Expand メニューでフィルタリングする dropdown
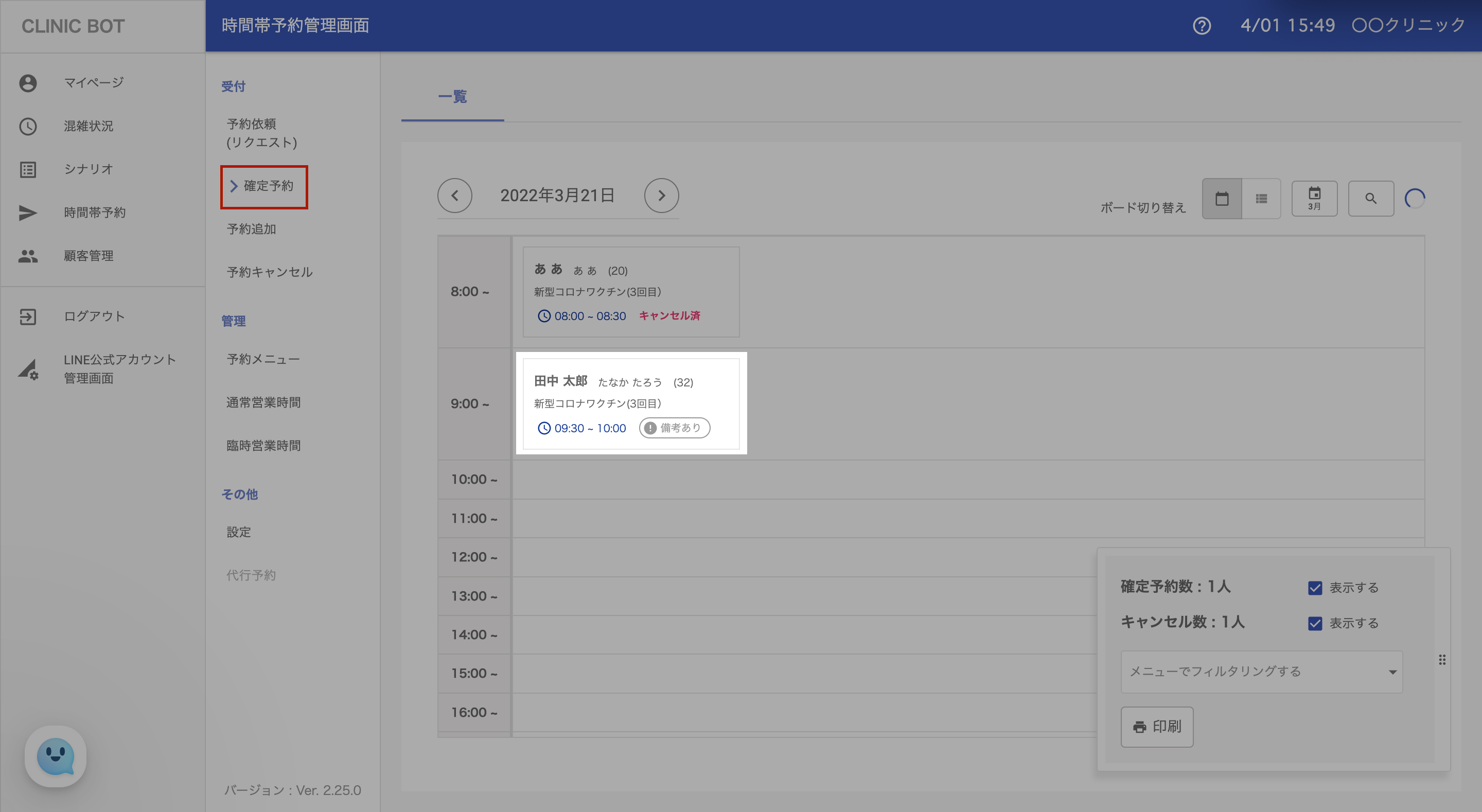The height and width of the screenshot is (812, 1482). (1261, 672)
